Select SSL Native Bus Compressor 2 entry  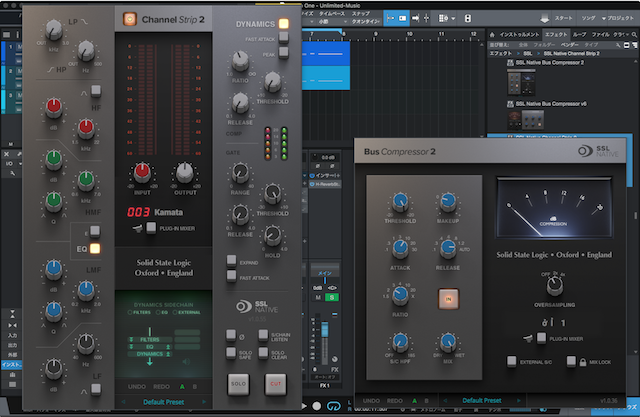click(545, 62)
